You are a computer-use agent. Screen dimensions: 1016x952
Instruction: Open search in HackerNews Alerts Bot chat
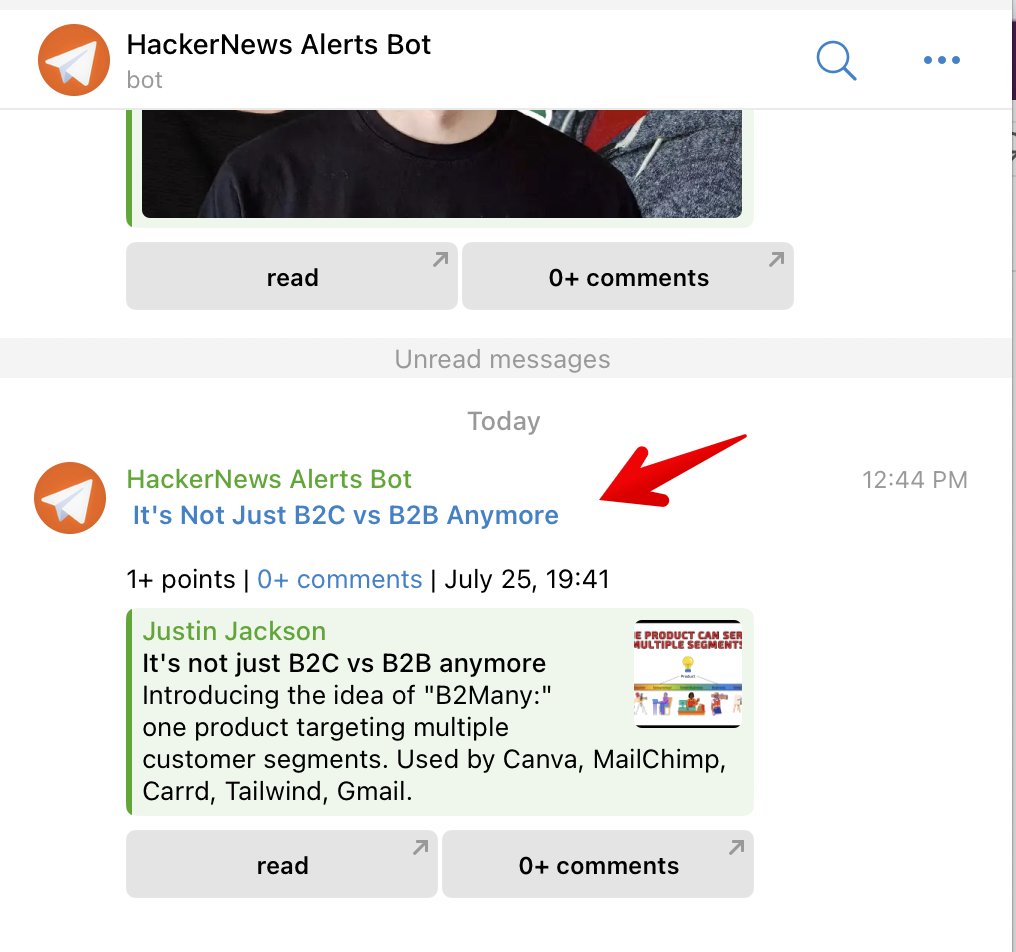coord(836,61)
